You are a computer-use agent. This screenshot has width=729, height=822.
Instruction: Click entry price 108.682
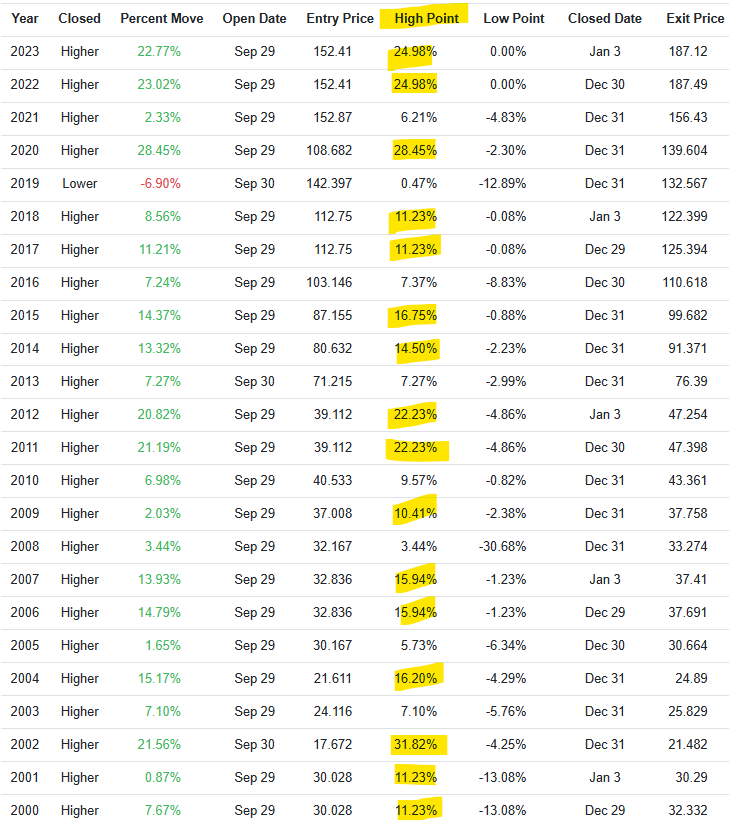(x=329, y=150)
